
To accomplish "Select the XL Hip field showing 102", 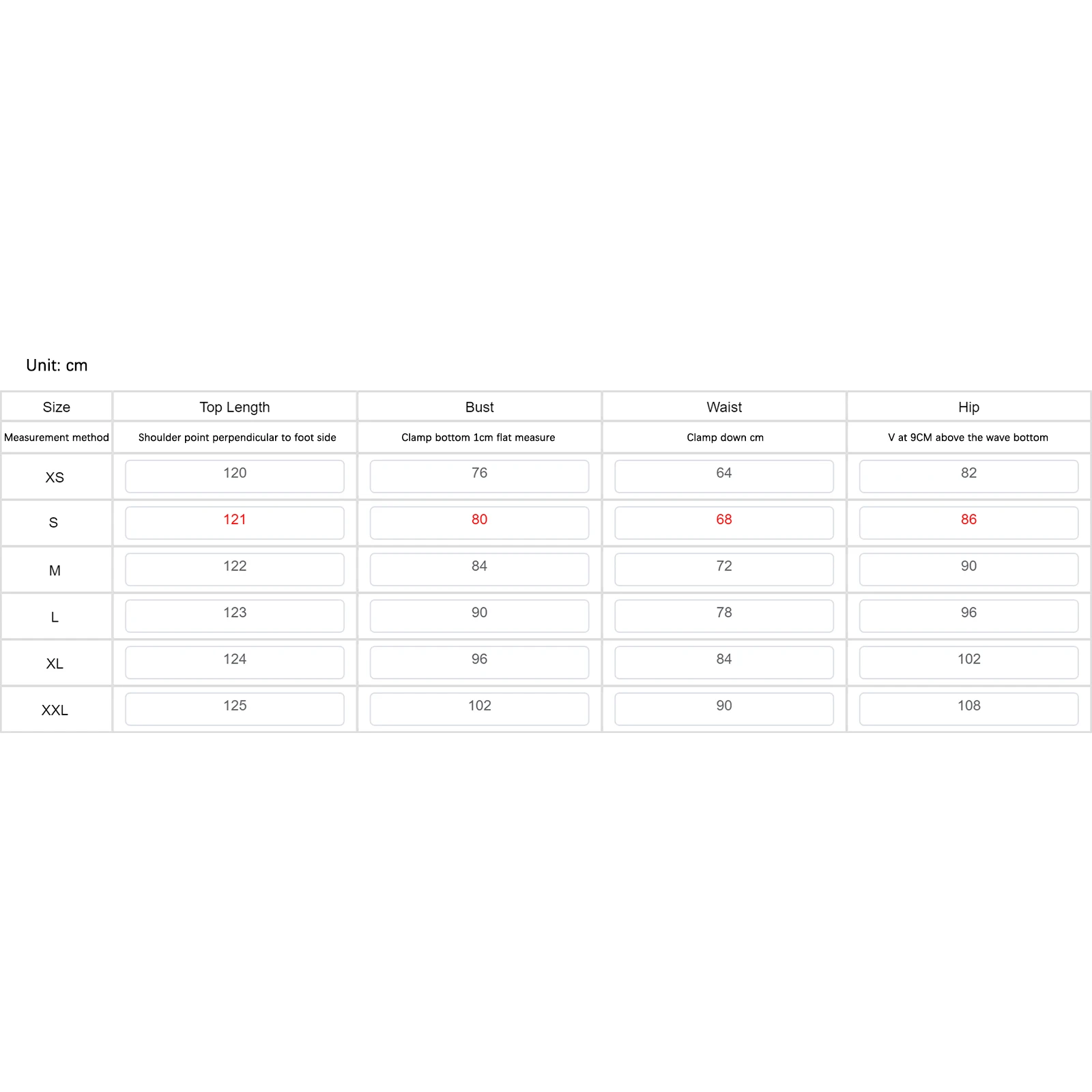I will pyautogui.click(x=968, y=662).
